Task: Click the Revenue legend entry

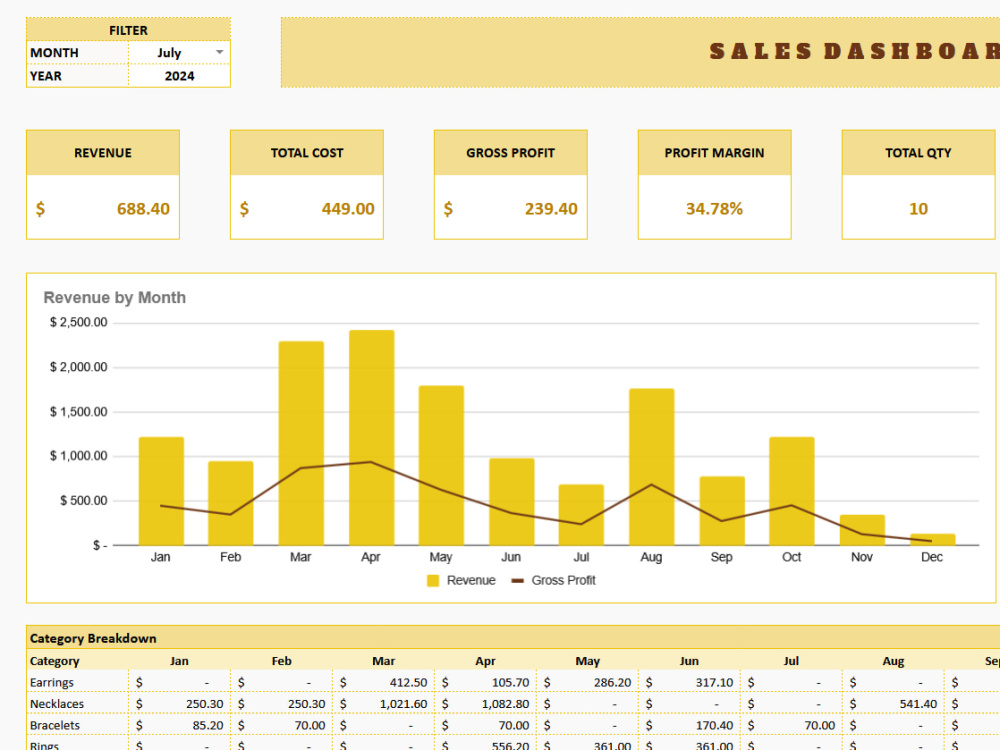Action: (461, 580)
